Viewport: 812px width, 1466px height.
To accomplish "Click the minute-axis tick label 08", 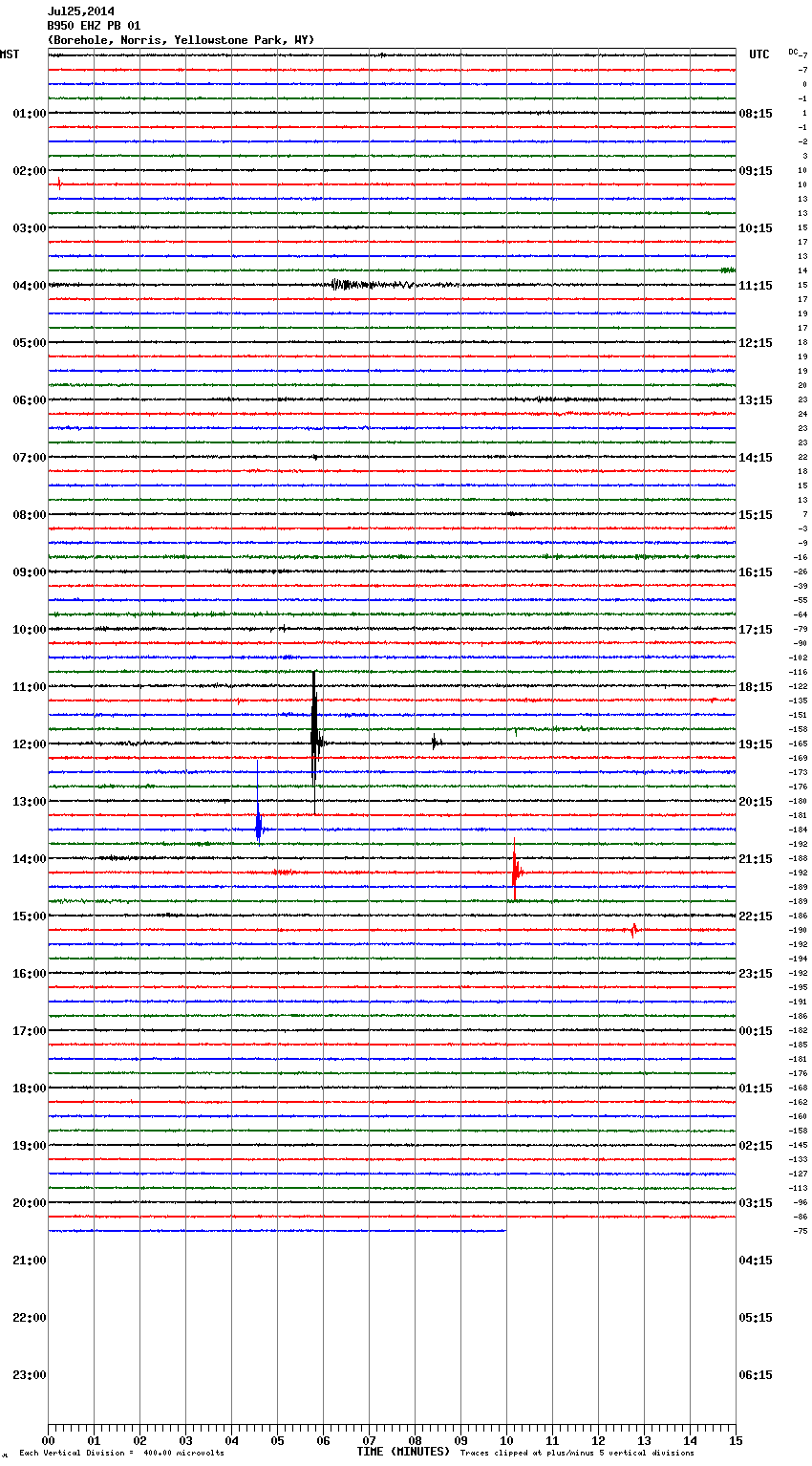I will 415,1440.
